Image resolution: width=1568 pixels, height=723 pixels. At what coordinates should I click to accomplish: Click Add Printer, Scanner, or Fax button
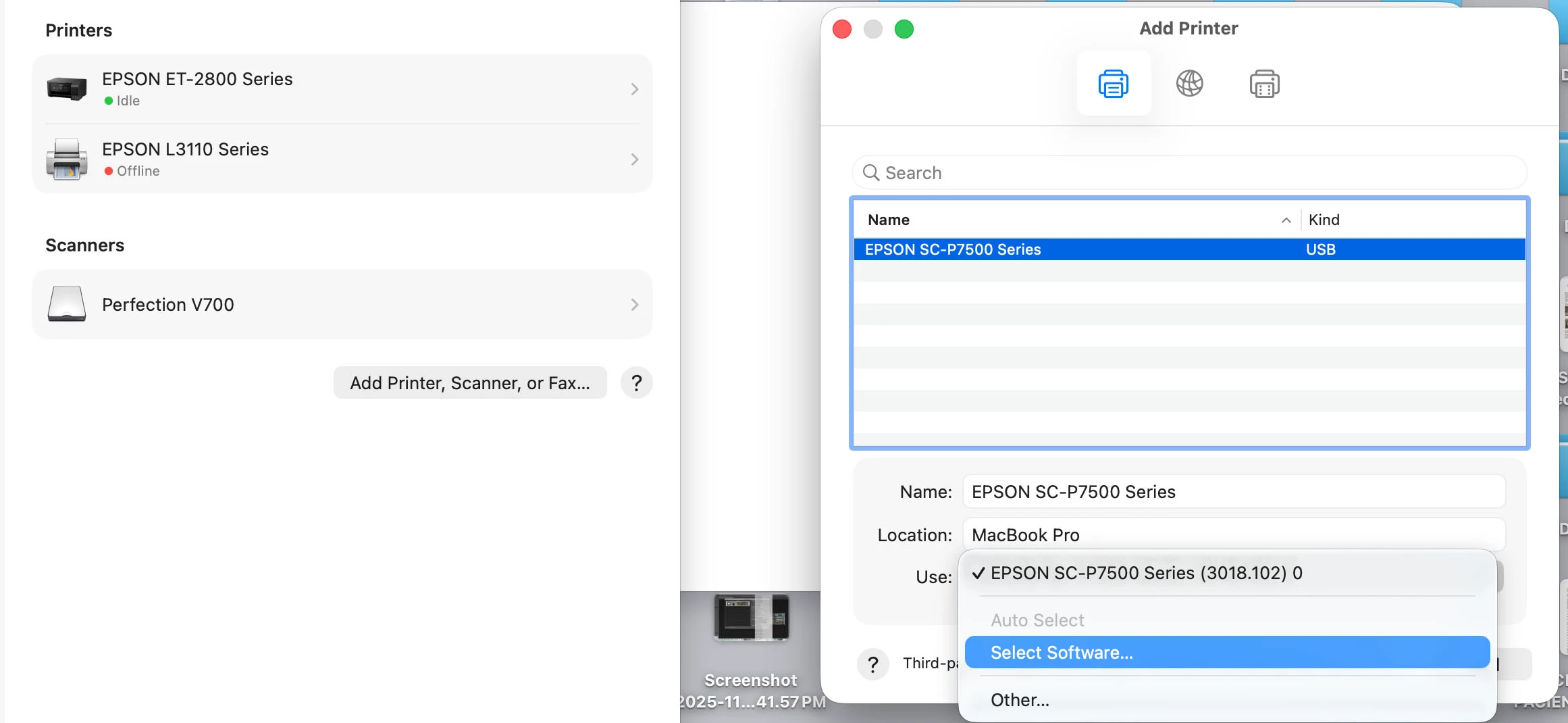click(470, 383)
